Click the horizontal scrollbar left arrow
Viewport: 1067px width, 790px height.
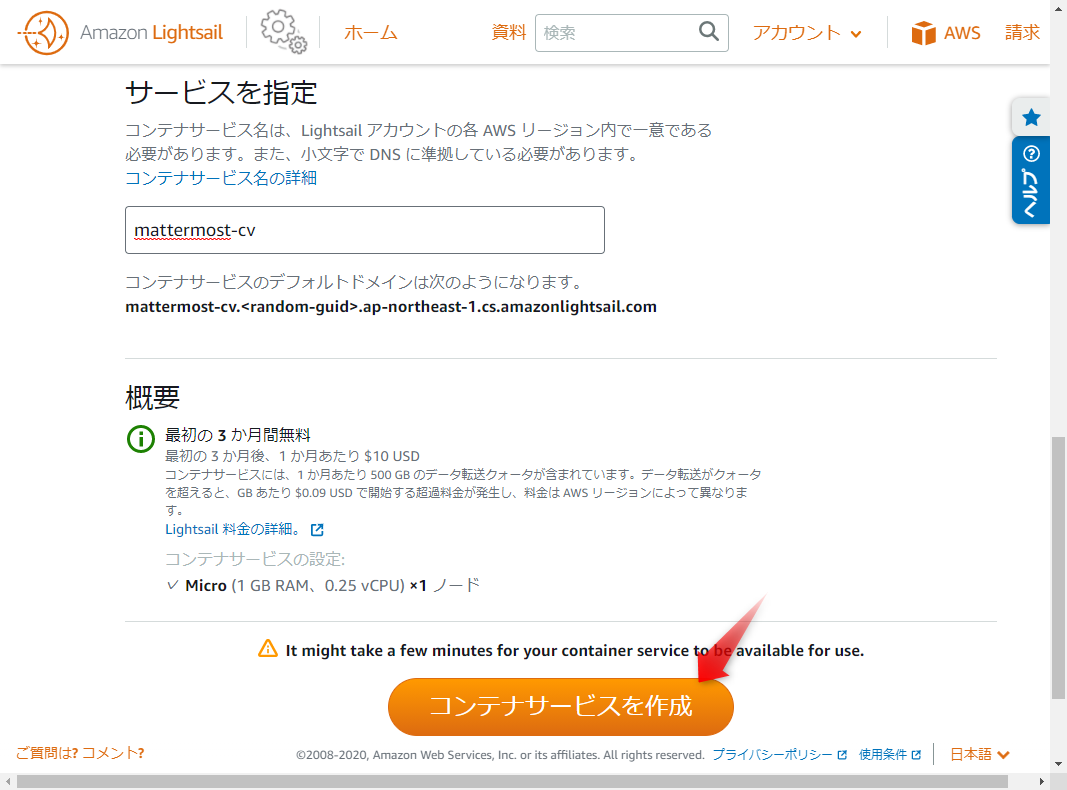coord(7,781)
